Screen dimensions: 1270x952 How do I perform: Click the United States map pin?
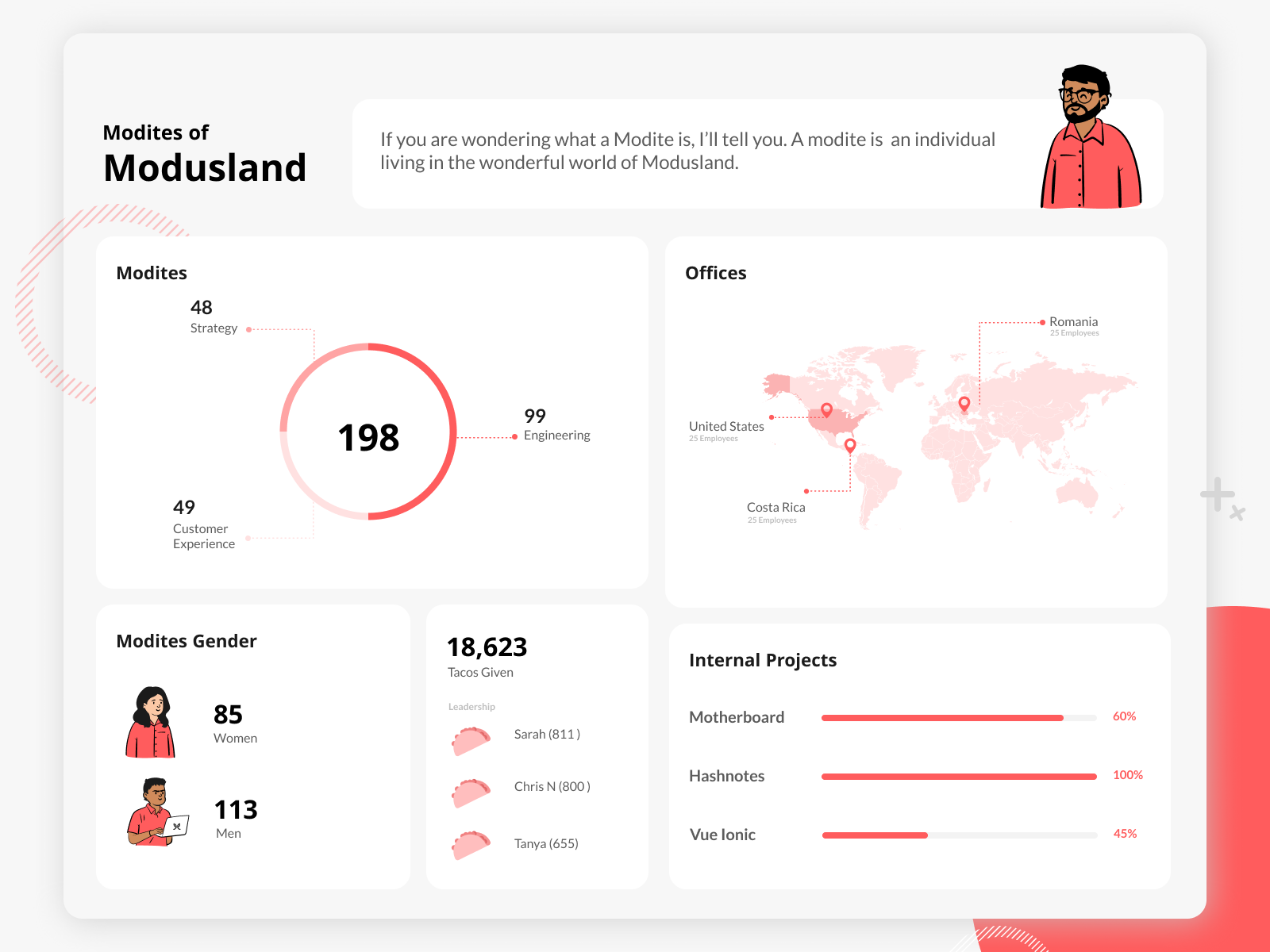coord(826,410)
